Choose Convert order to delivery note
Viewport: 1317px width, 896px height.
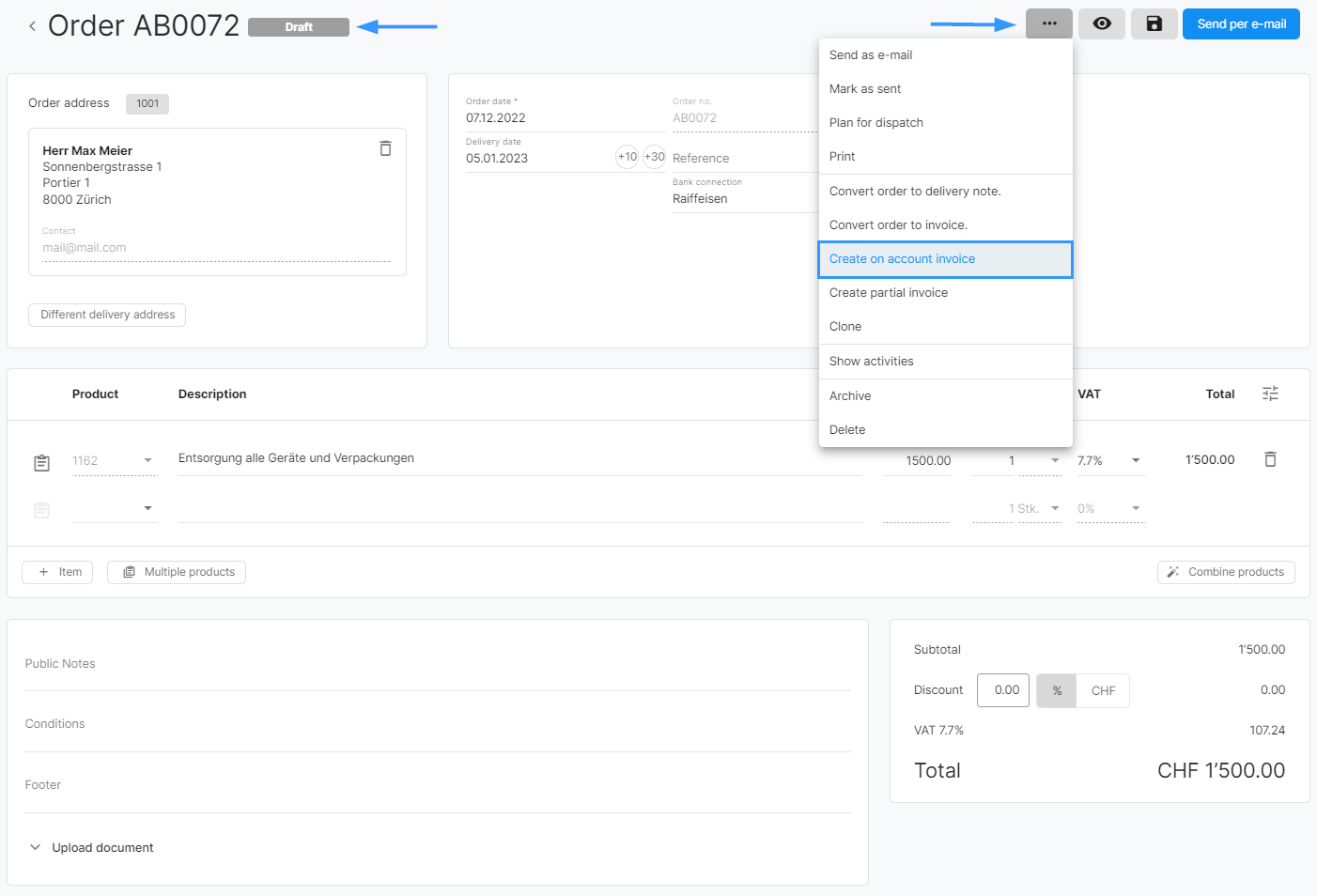pos(946,192)
